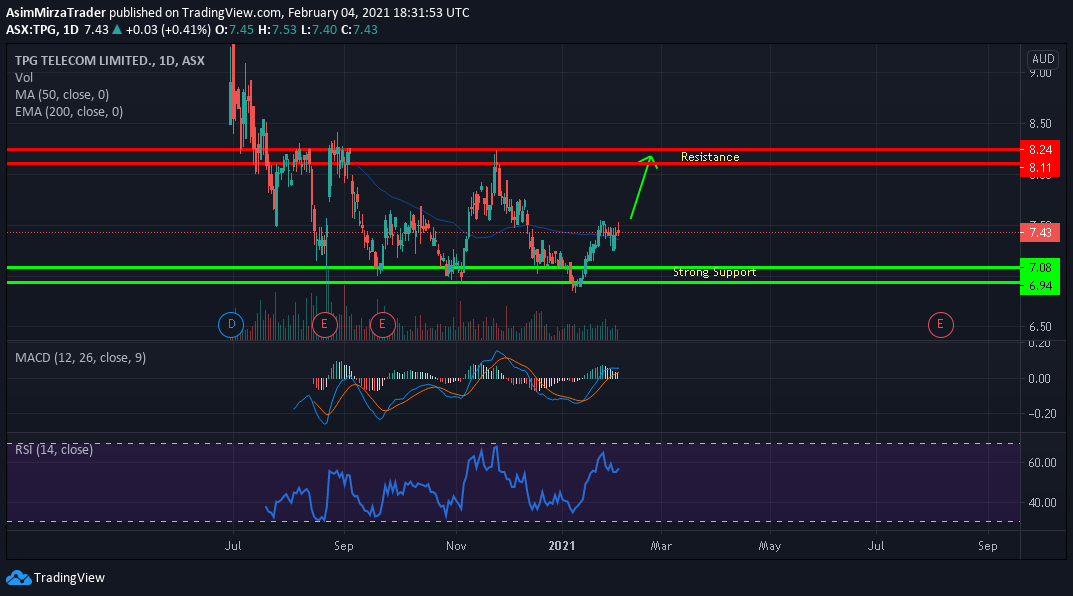Image resolution: width=1073 pixels, height=596 pixels.
Task: Click the 40.00 RSI axis value
Action: (1042, 502)
